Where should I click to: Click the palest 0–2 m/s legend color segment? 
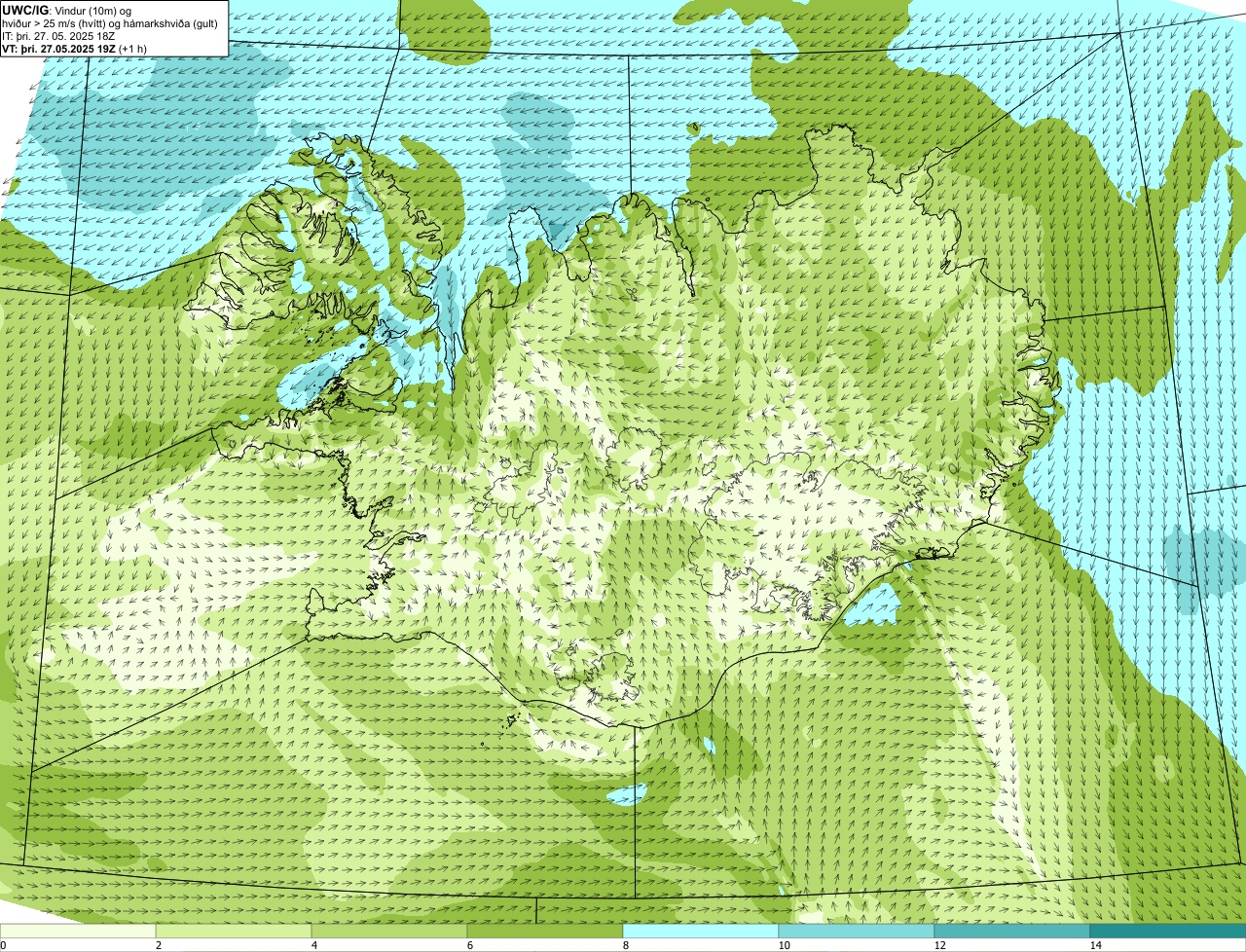tap(78, 931)
